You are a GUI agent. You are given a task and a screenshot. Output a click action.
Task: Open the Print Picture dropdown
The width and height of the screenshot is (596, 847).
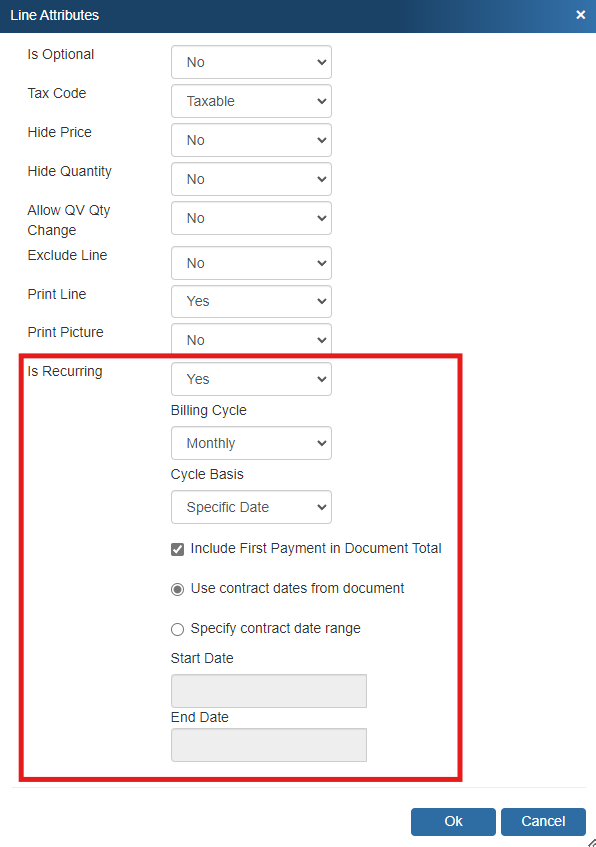coord(251,340)
